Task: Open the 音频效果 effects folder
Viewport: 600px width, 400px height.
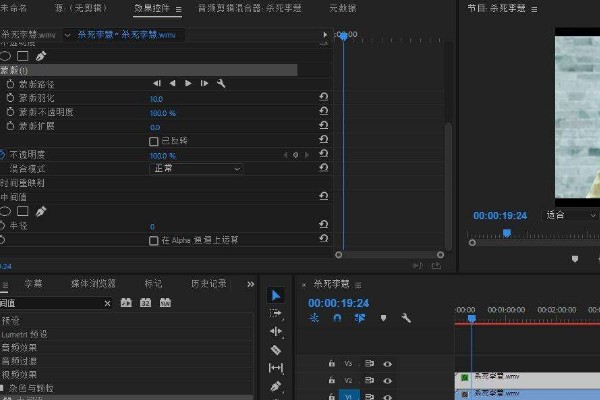Action: (x=25, y=347)
